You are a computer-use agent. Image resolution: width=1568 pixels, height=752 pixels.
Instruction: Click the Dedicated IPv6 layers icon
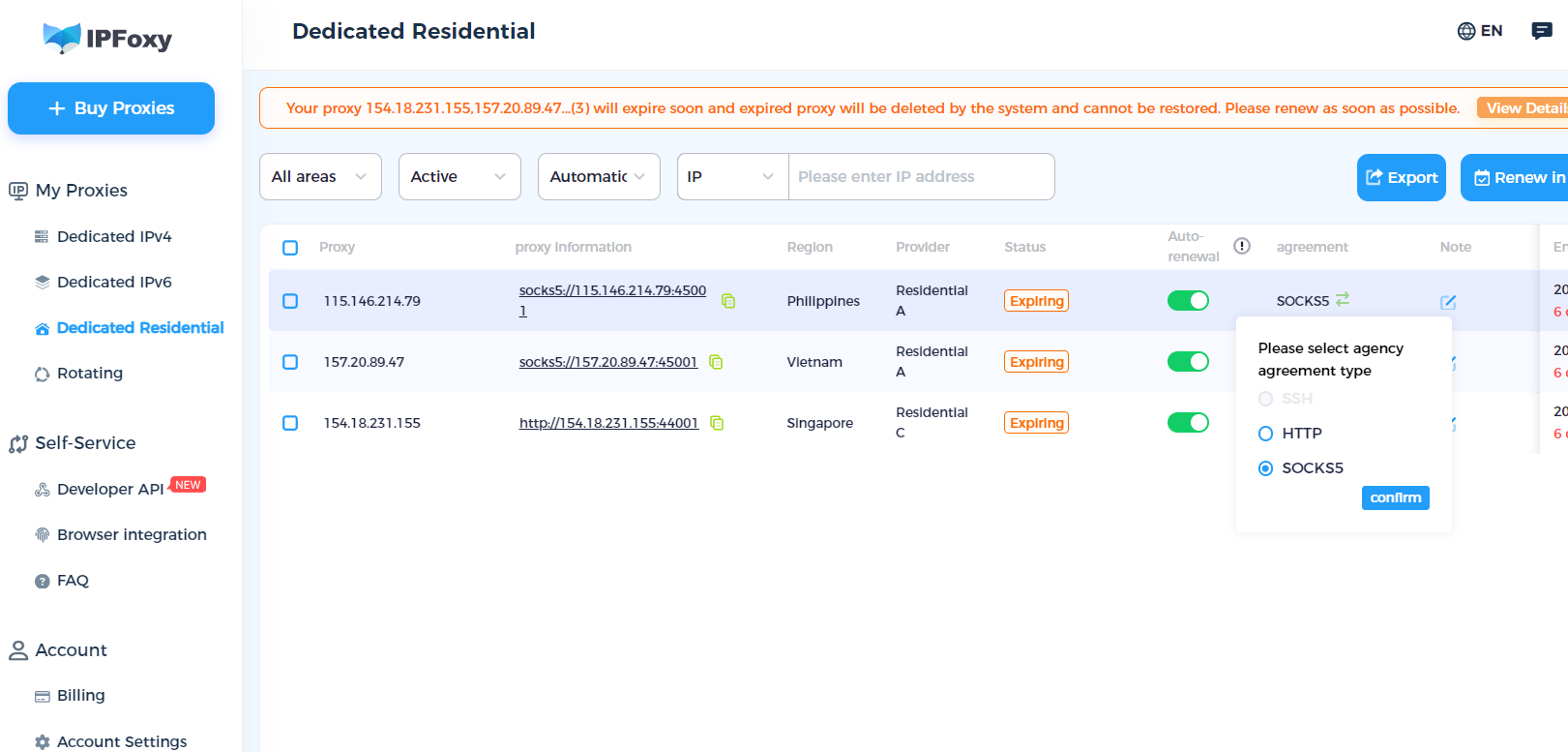click(42, 282)
